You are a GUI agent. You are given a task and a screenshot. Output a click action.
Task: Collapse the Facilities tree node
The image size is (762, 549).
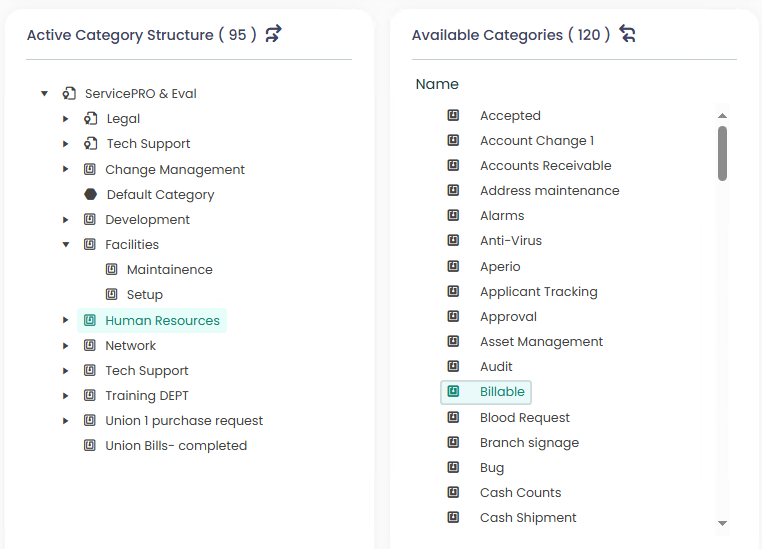(66, 245)
